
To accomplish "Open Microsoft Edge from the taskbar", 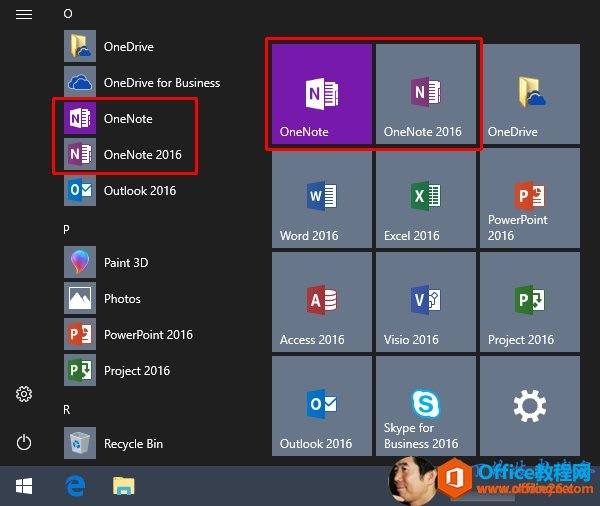I will [x=75, y=486].
